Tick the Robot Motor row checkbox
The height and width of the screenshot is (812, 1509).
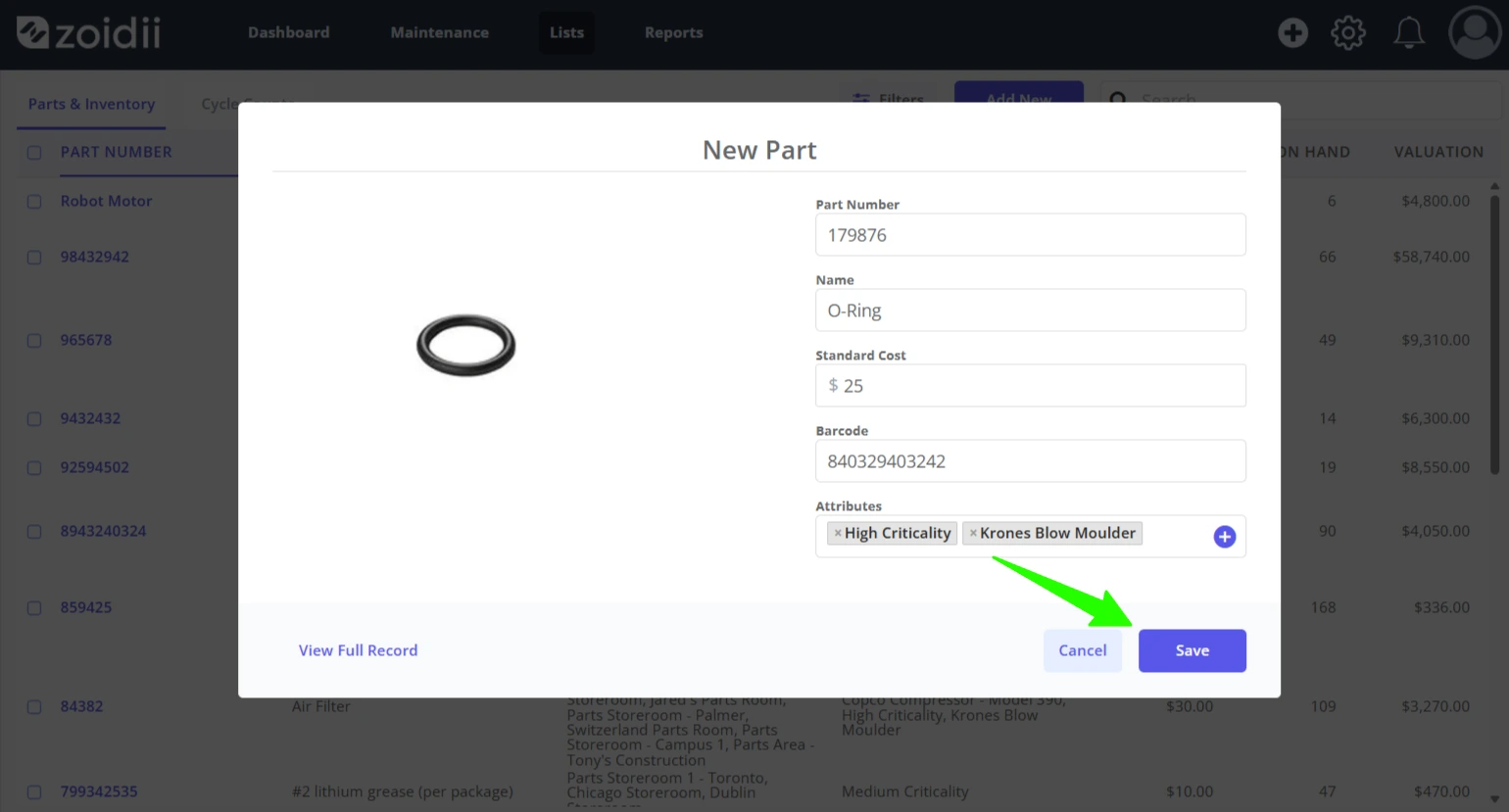pyautogui.click(x=34, y=202)
